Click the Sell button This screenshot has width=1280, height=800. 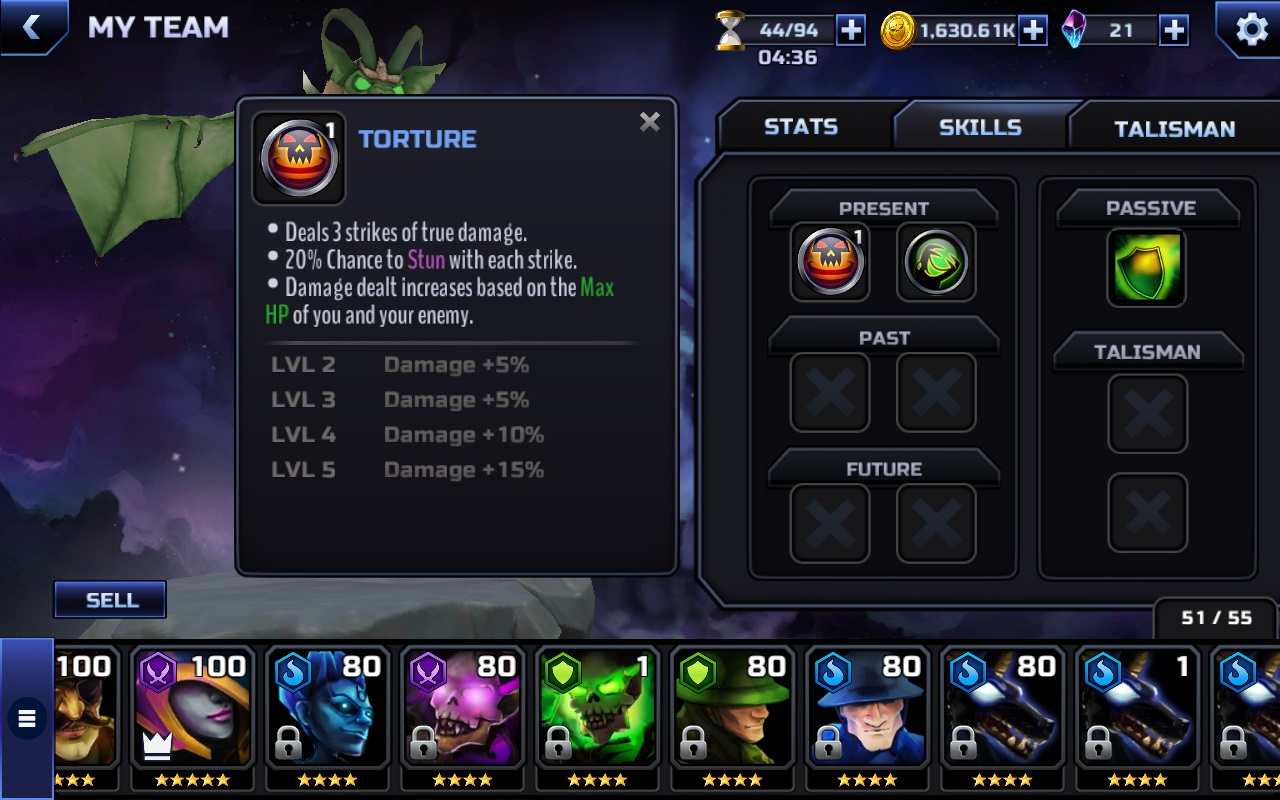pos(110,600)
